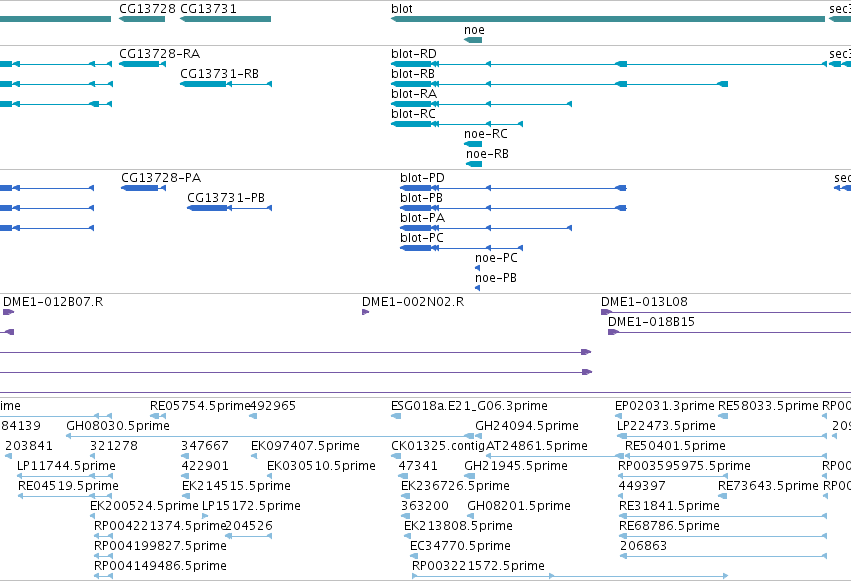The width and height of the screenshot is (851, 581).
Task: Select EK214515.5prime EST label
Action: click(x=236, y=487)
